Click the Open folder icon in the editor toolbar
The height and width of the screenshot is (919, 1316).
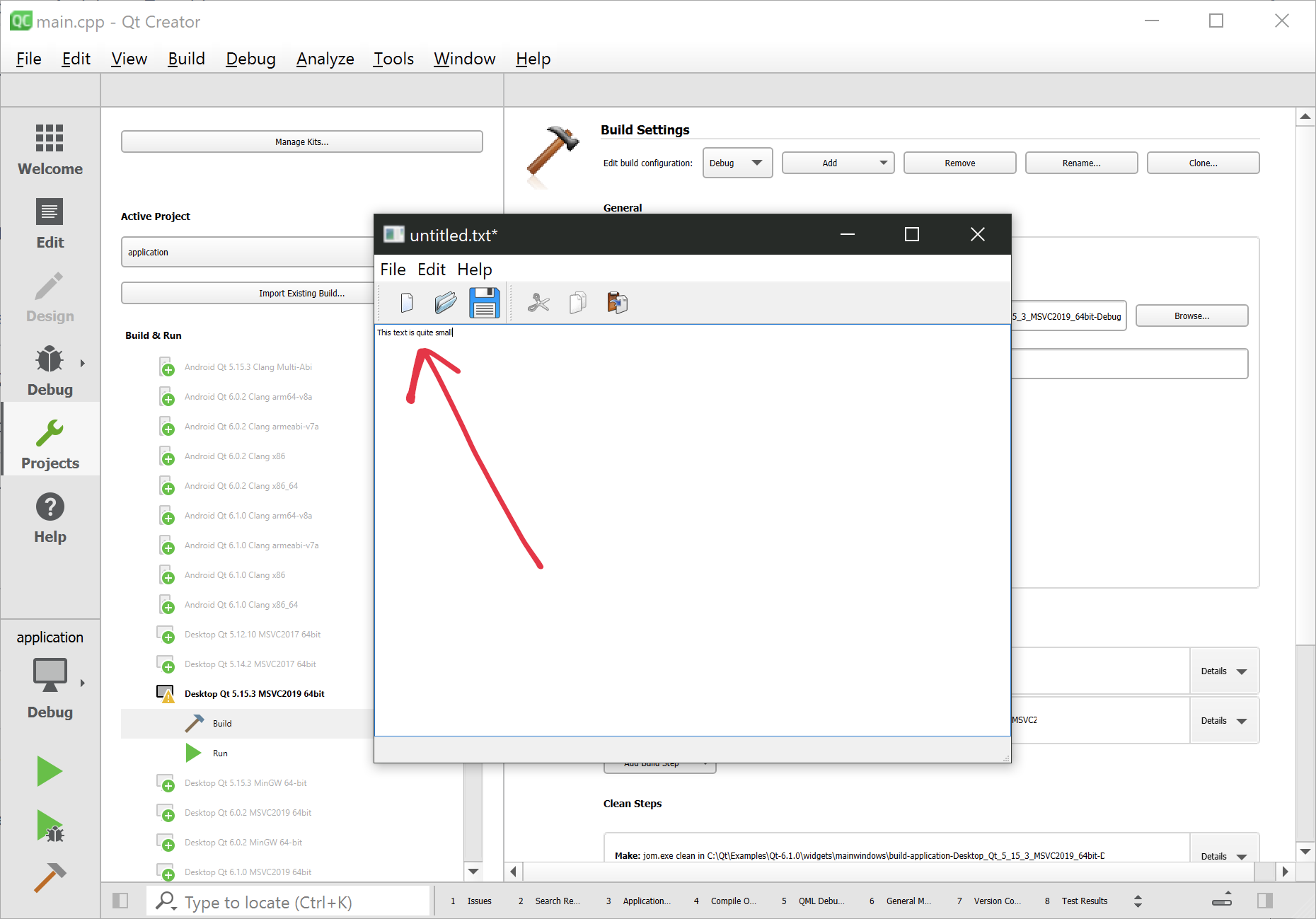pos(445,303)
